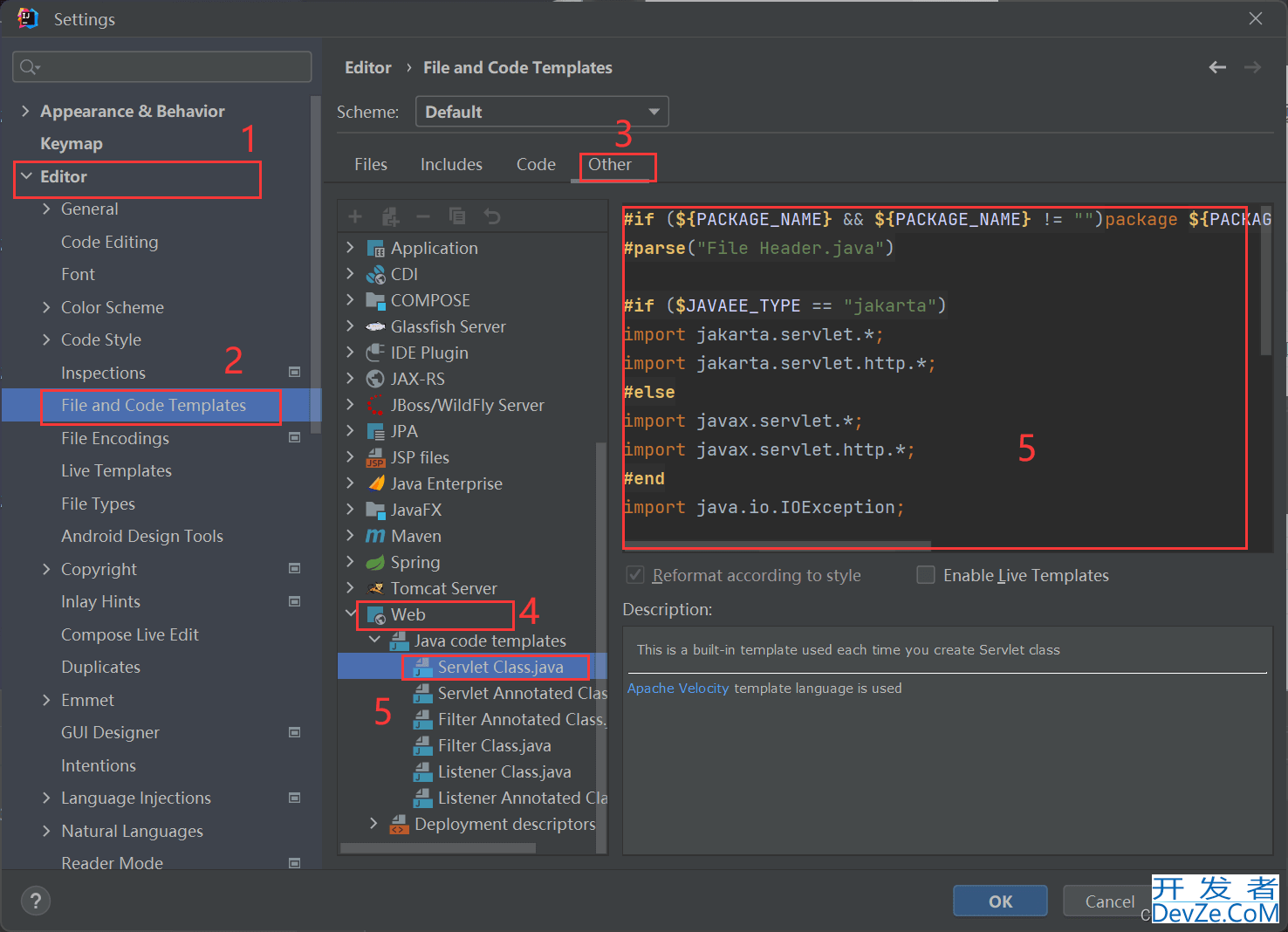1288x932 pixels.
Task: Open the Font settings page
Action: click(78, 275)
